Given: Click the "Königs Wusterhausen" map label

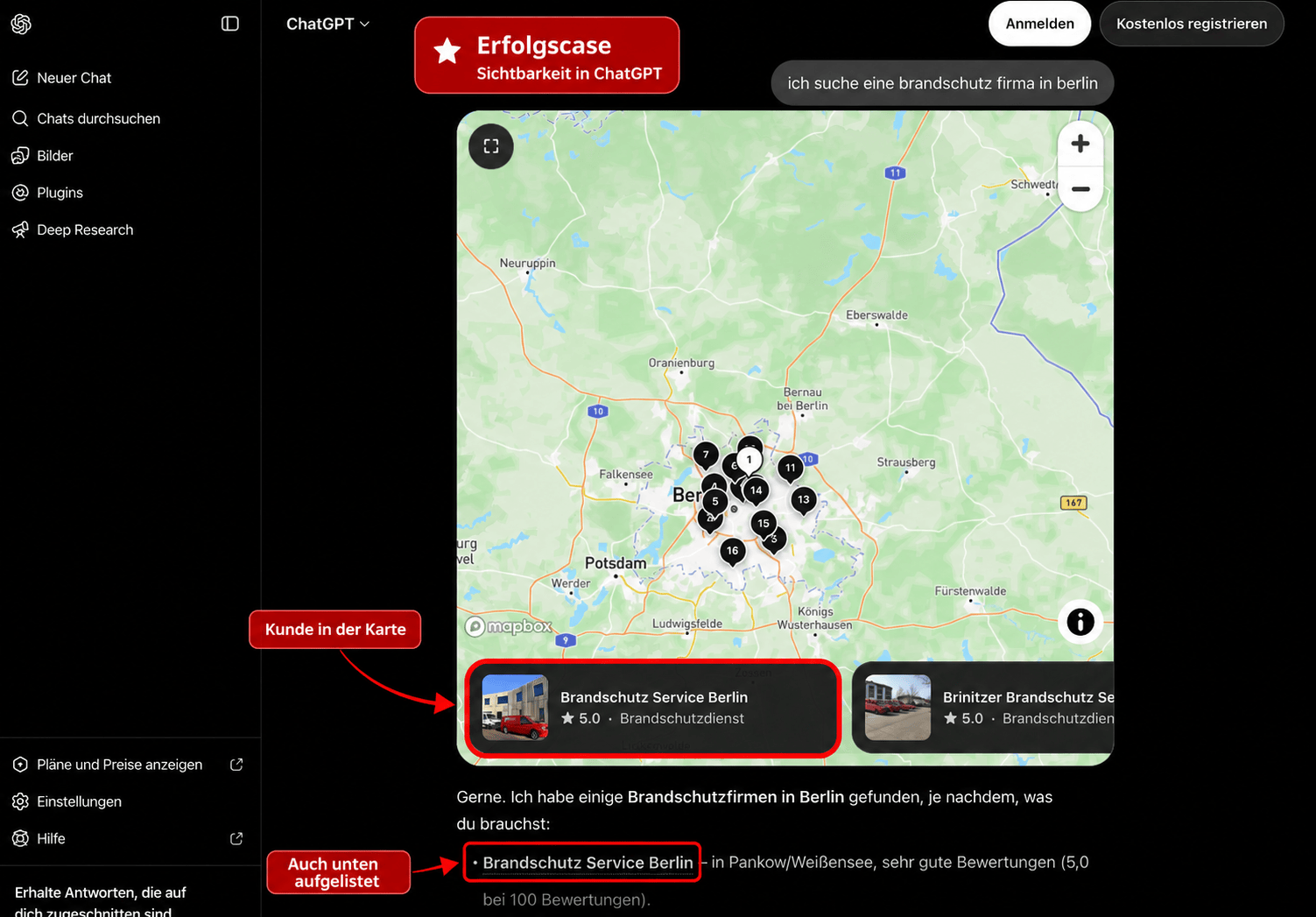Looking at the screenshot, I should [815, 618].
